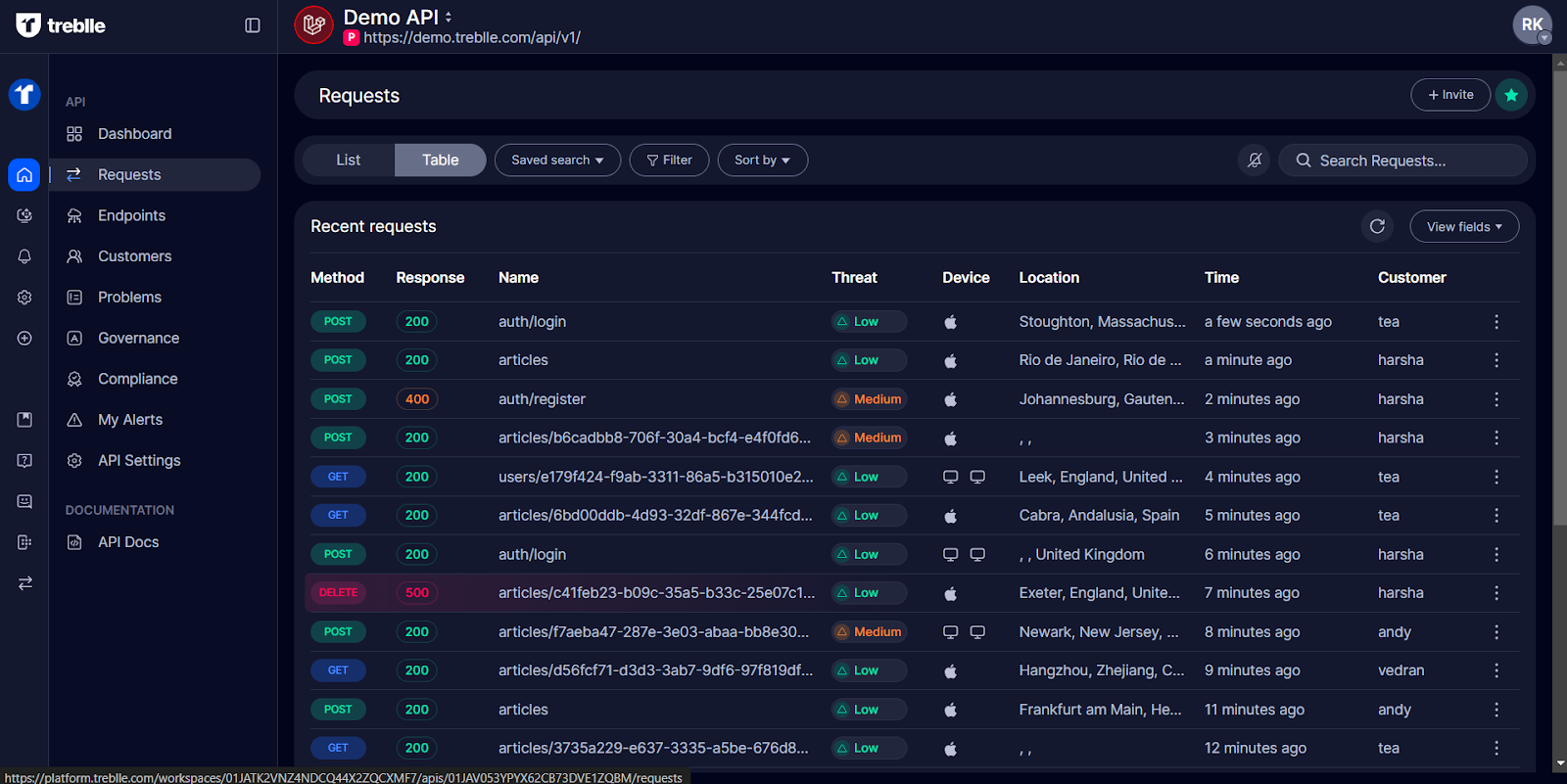Click the Compliance badge icon
The width and height of the screenshot is (1567, 784).
click(x=74, y=379)
